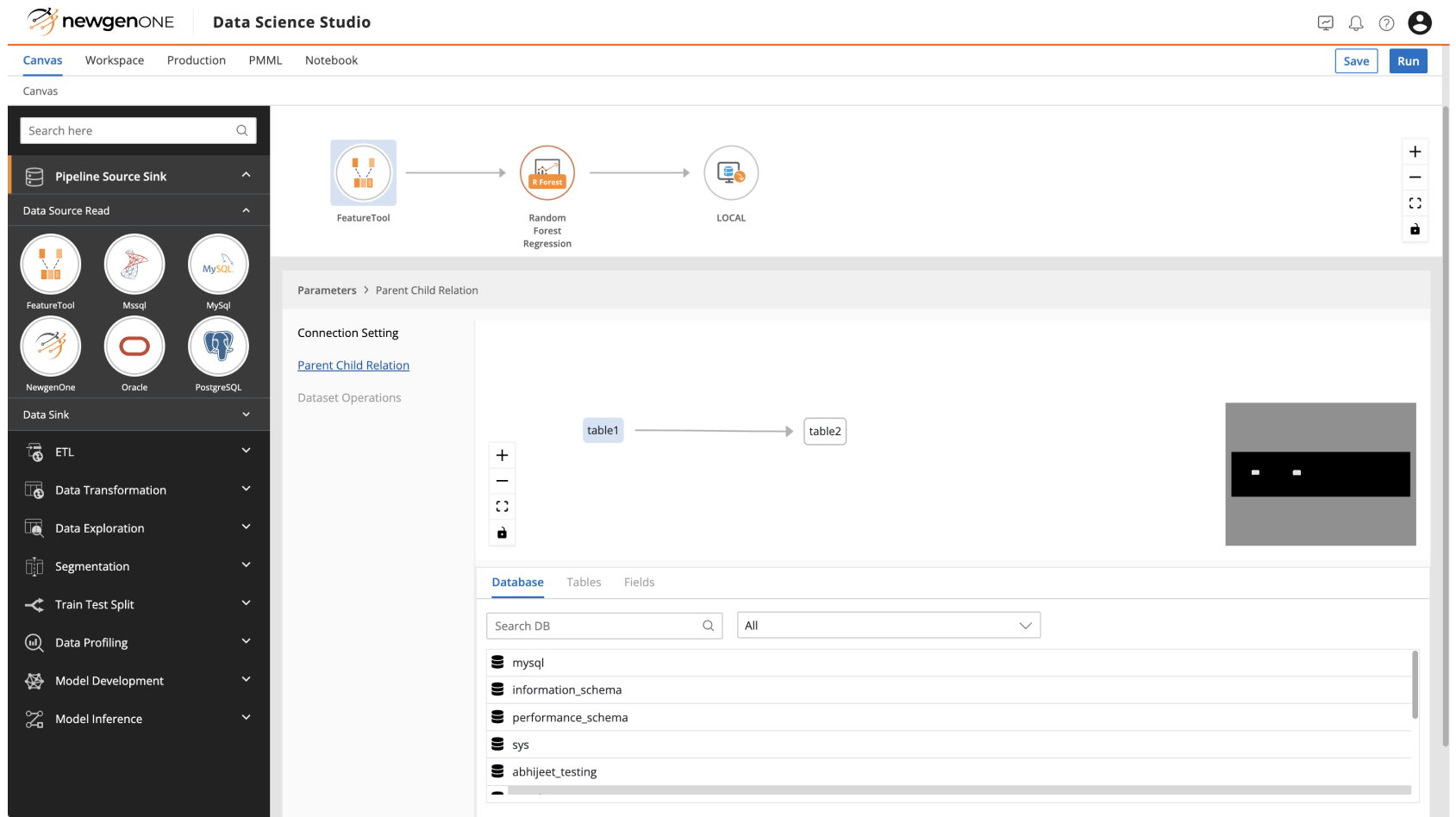This screenshot has height=817, width=1456.
Task: Choose the Oracle data source icon
Action: coord(134,346)
